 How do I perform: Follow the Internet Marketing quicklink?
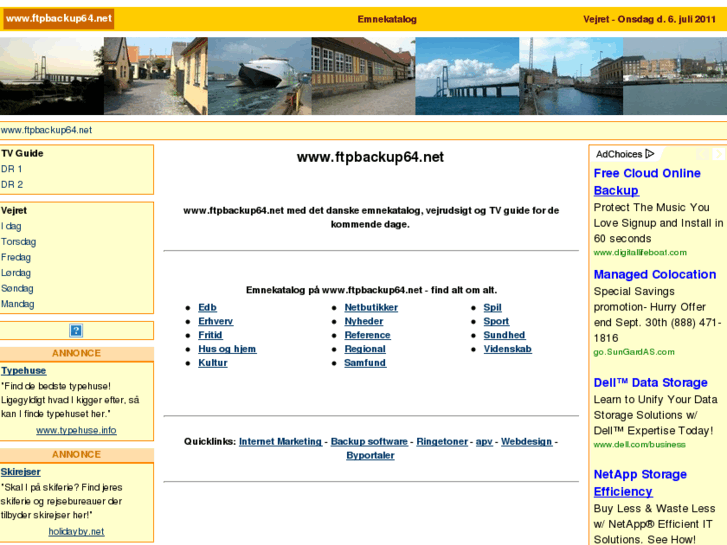pyautogui.click(x=281, y=442)
